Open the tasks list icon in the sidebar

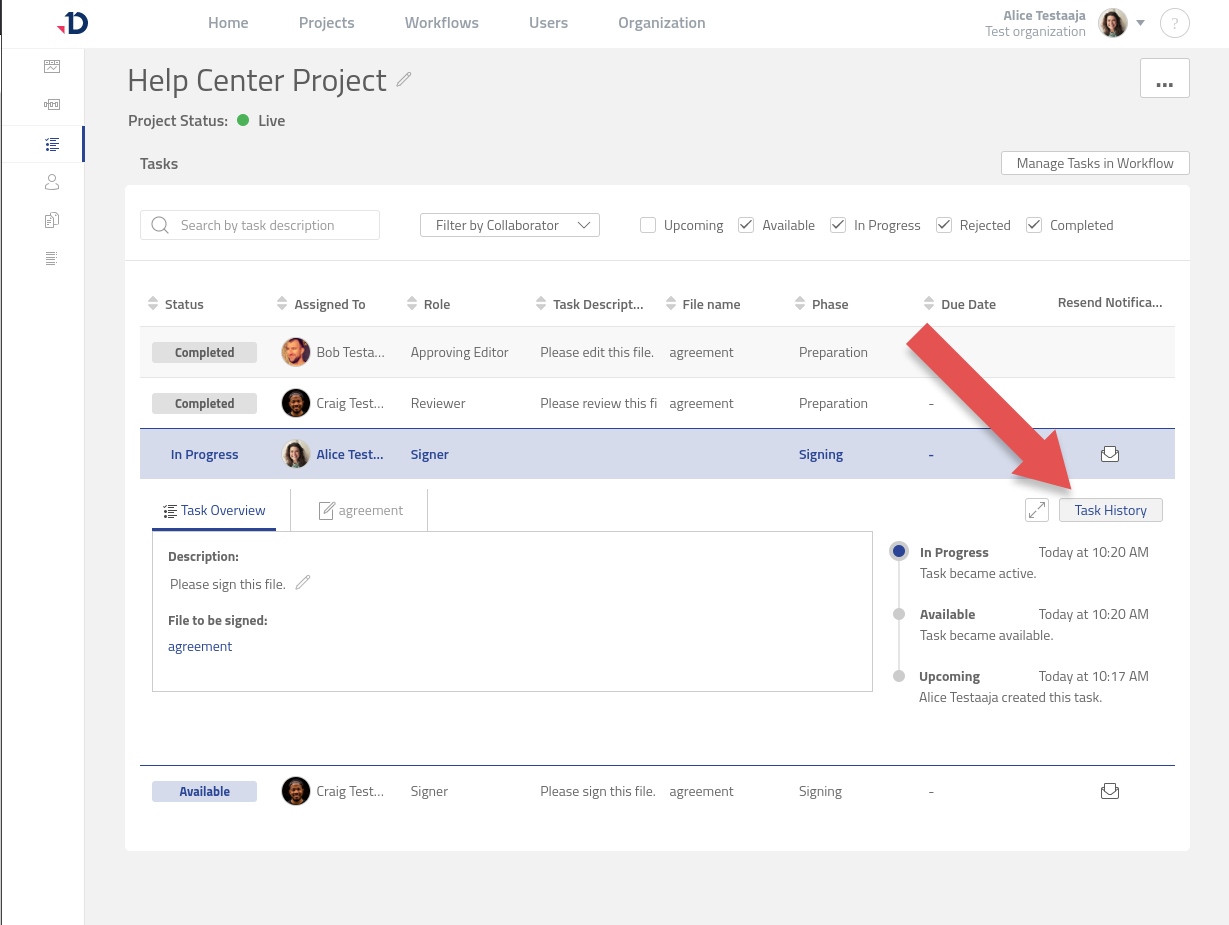click(x=52, y=144)
